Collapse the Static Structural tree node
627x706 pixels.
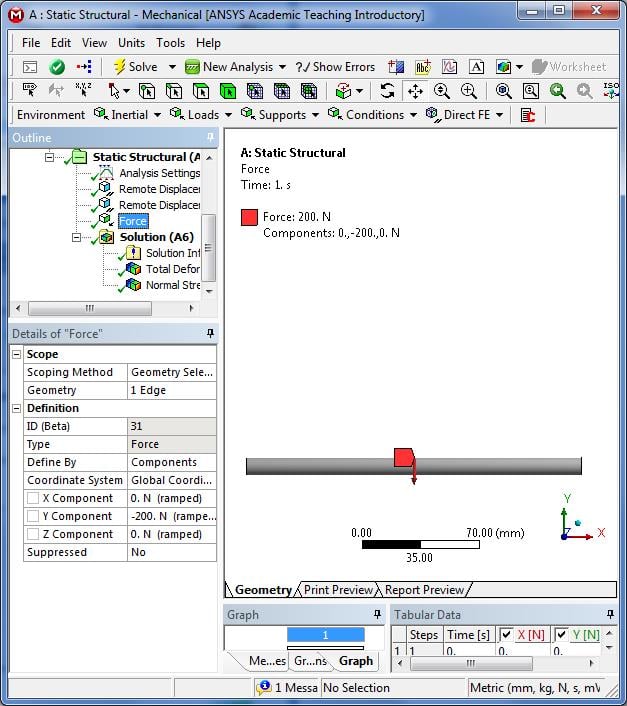click(49, 157)
